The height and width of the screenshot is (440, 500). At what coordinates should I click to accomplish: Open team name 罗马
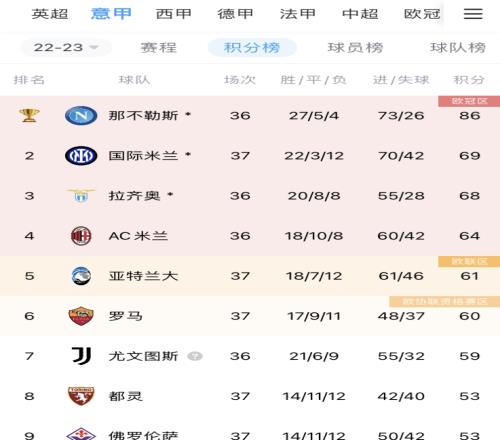click(x=126, y=316)
